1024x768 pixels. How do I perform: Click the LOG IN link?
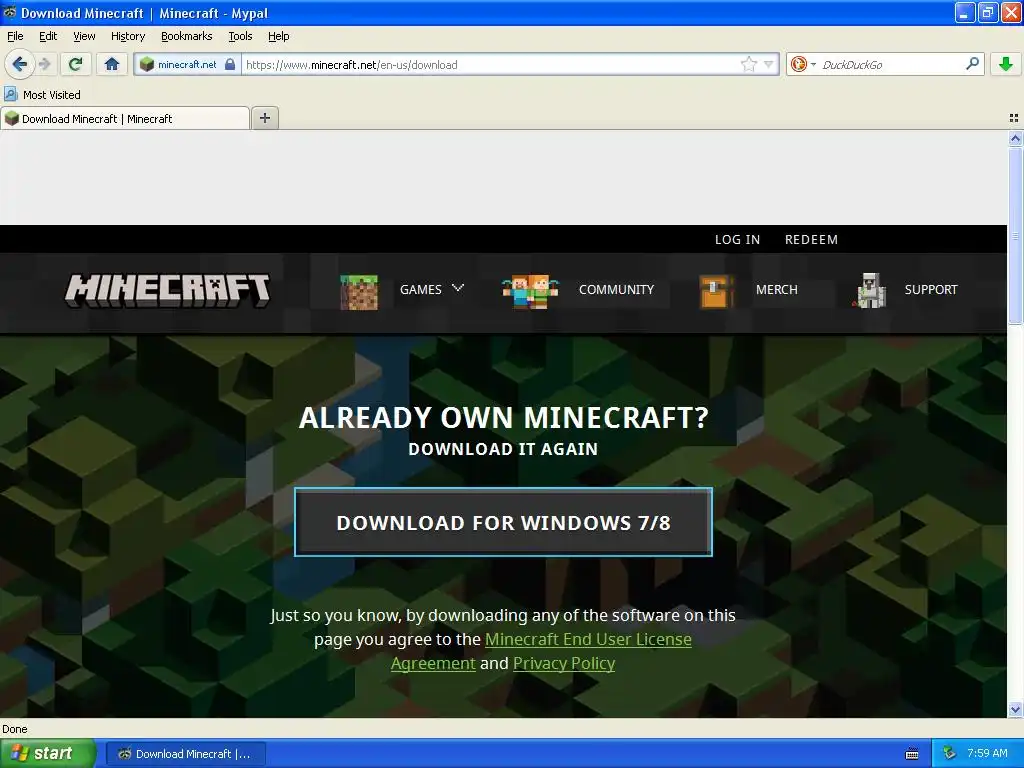(737, 240)
